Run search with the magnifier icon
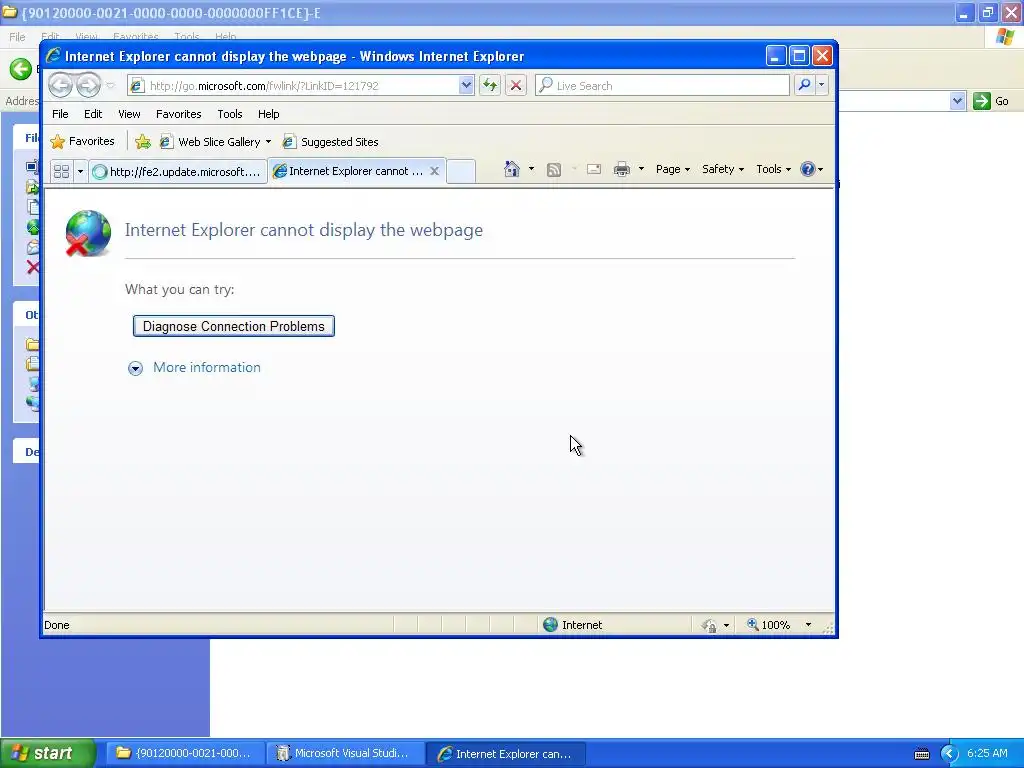 (x=805, y=86)
